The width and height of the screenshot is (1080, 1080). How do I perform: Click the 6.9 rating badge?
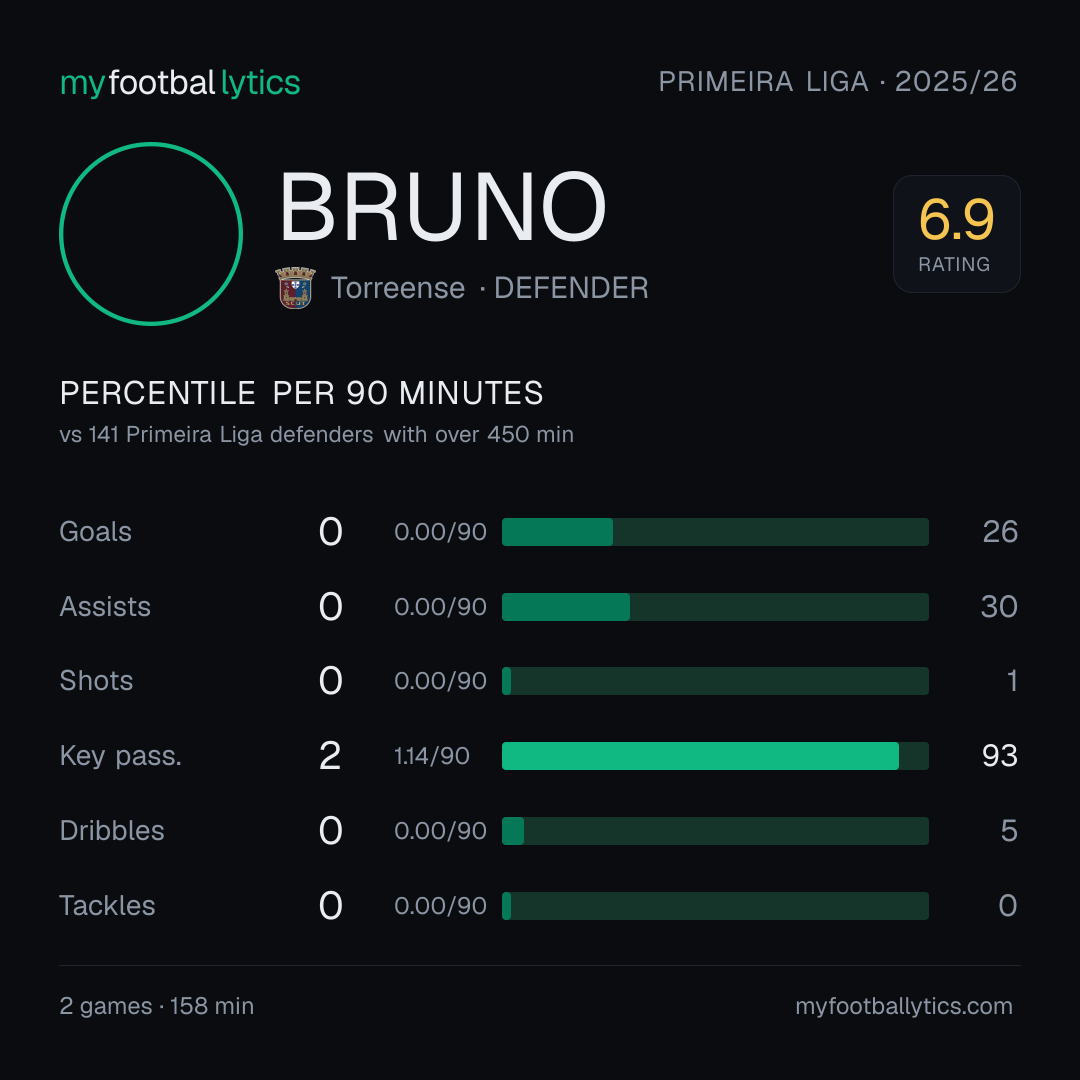tap(957, 234)
